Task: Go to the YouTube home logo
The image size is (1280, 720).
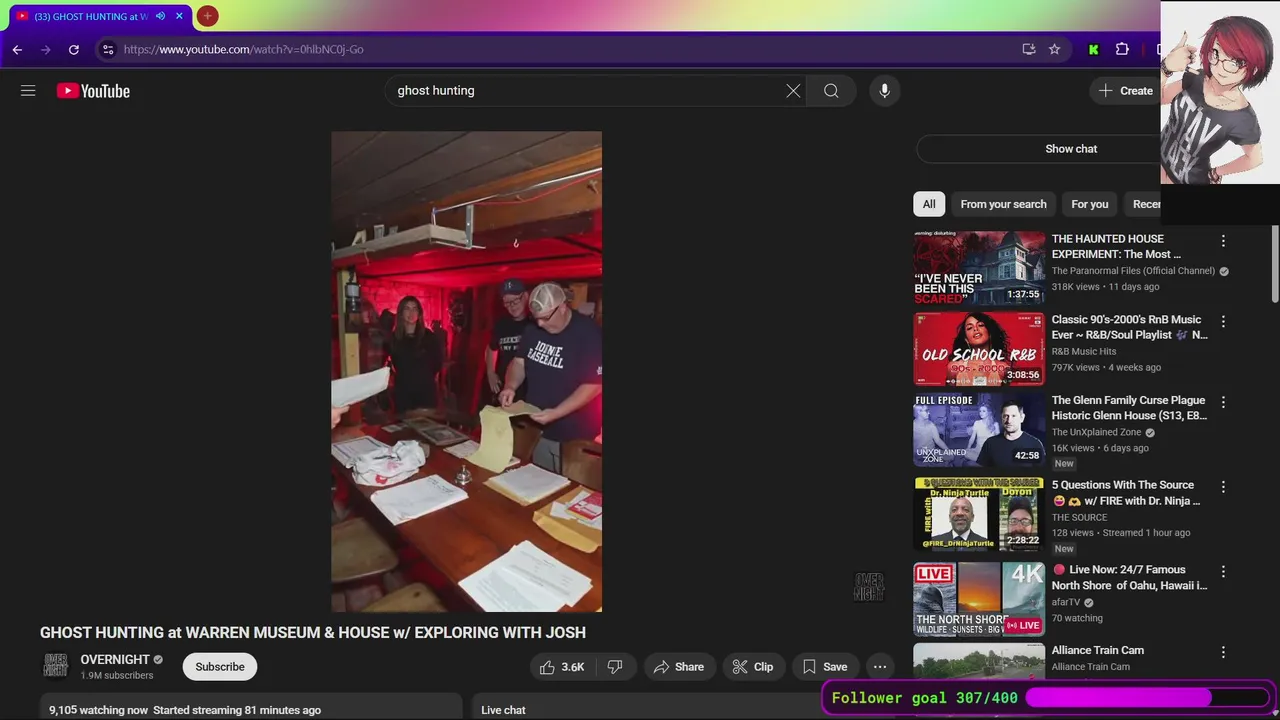Action: (x=93, y=91)
